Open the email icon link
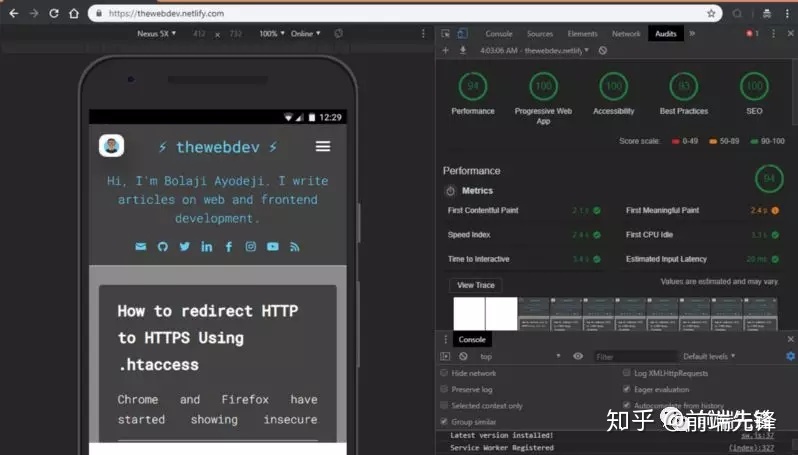Image resolution: width=798 pixels, height=455 pixels. coord(140,247)
